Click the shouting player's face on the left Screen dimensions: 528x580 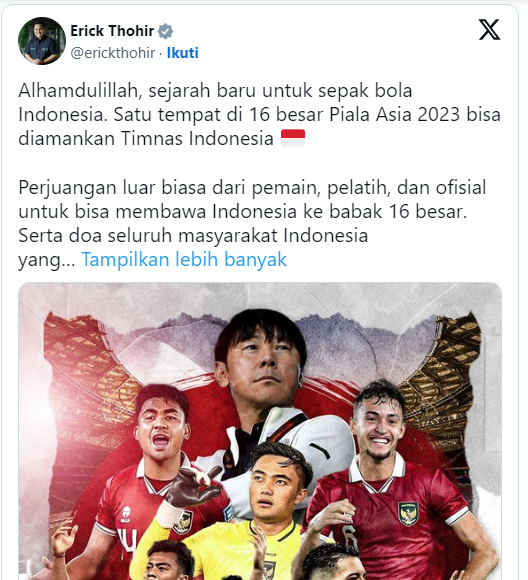point(162,429)
